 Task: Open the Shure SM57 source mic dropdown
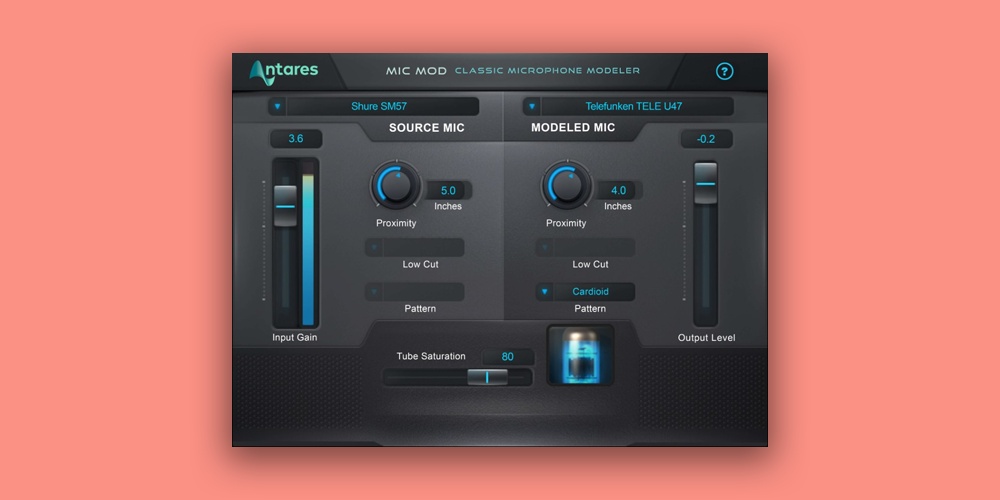point(373,106)
